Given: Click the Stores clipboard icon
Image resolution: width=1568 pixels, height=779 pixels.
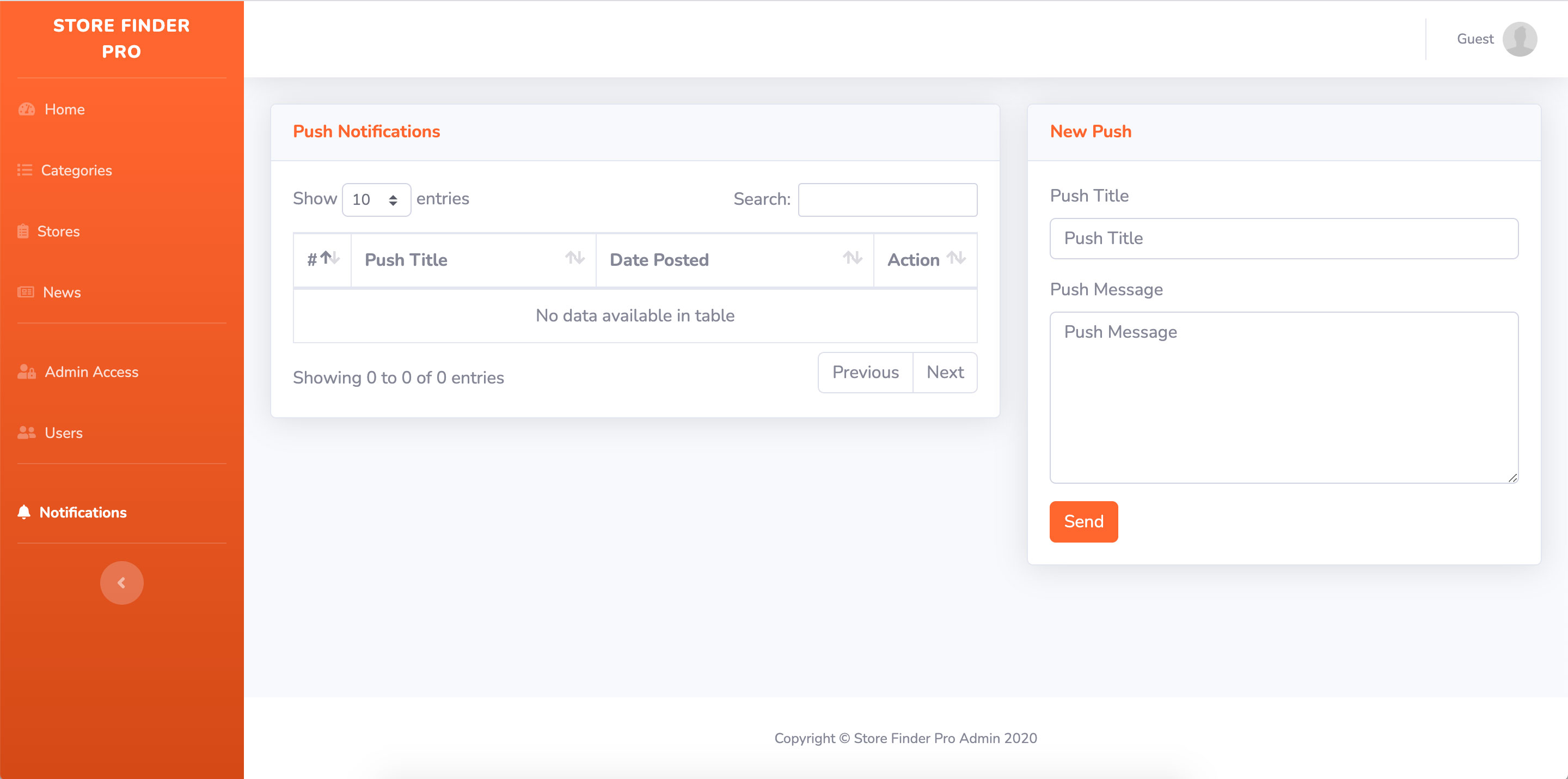Looking at the screenshot, I should (x=23, y=232).
